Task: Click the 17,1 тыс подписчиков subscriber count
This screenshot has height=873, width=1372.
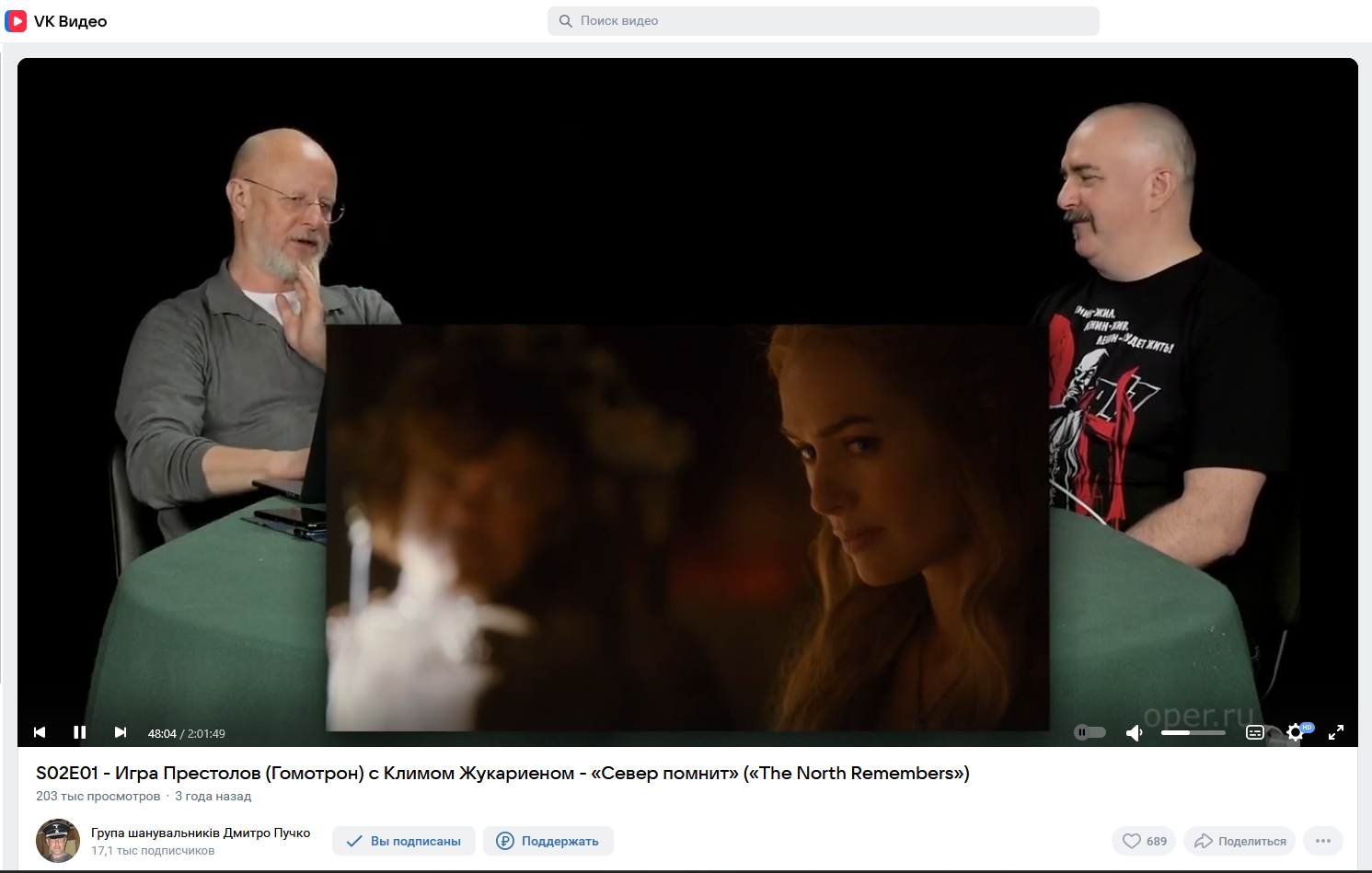Action: 153,851
